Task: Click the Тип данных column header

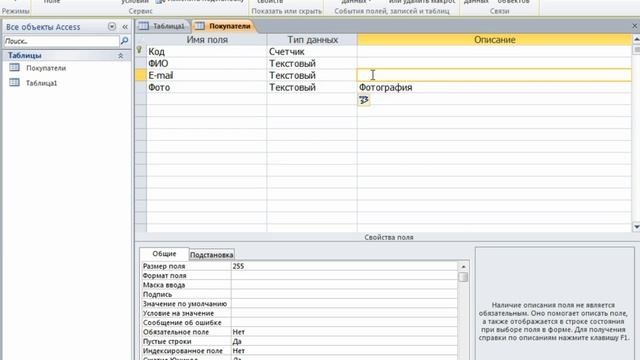Action: coord(312,40)
